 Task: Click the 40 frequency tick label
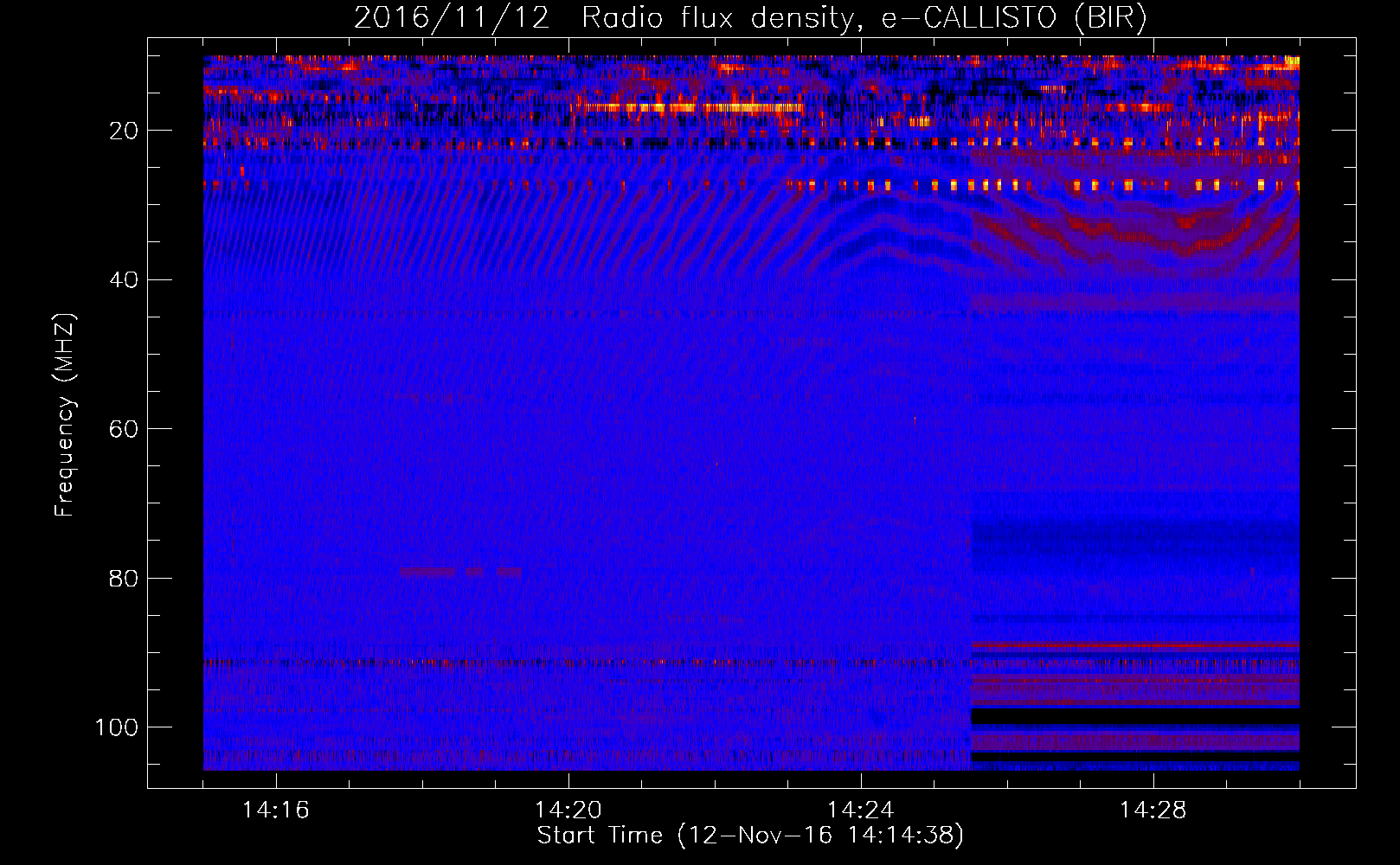(125, 280)
